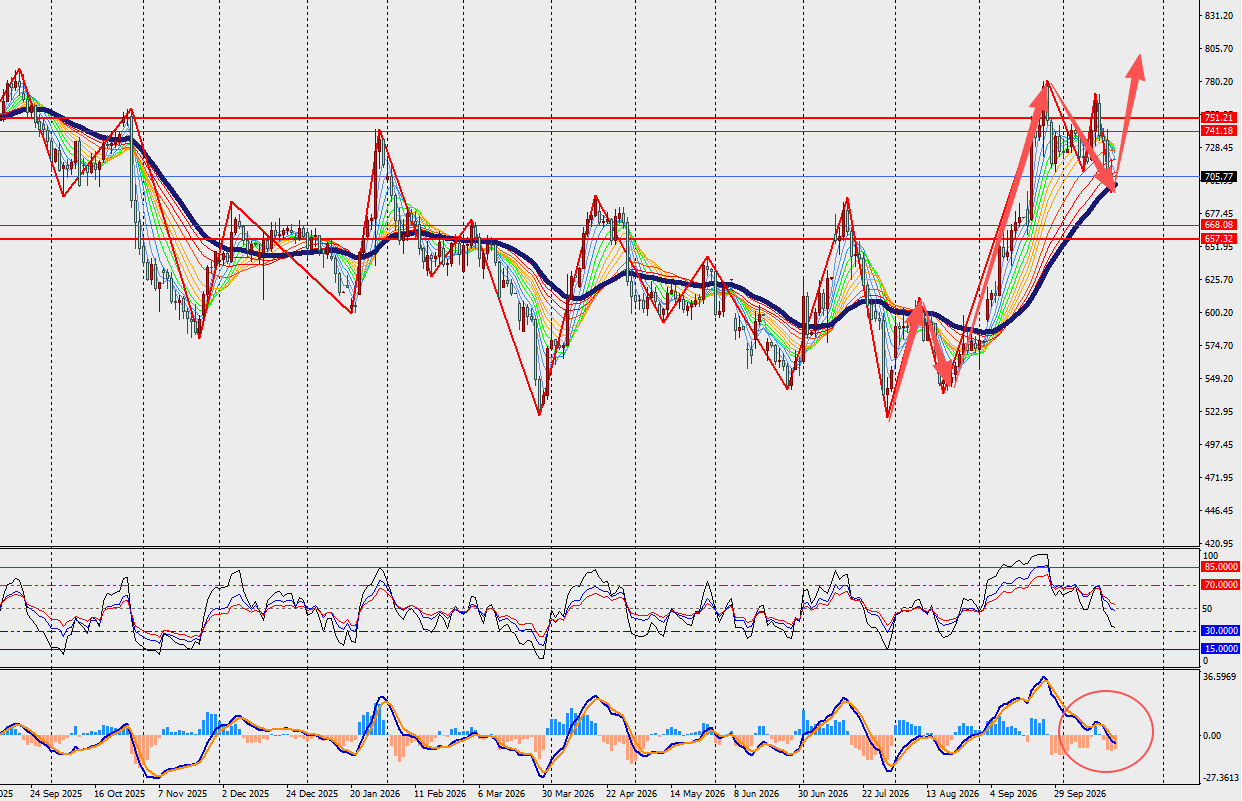The image size is (1242, 801).
Task: Click the 13 Aug 2026 date label
Action: [x=951, y=793]
